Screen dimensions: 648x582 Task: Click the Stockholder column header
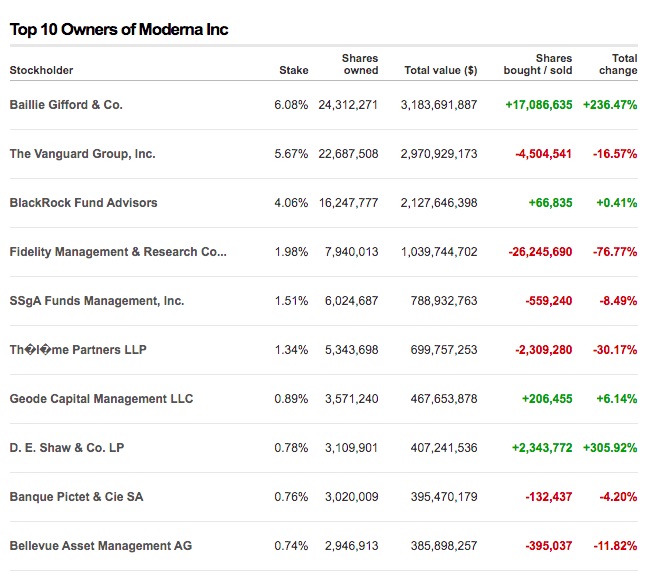click(x=41, y=70)
